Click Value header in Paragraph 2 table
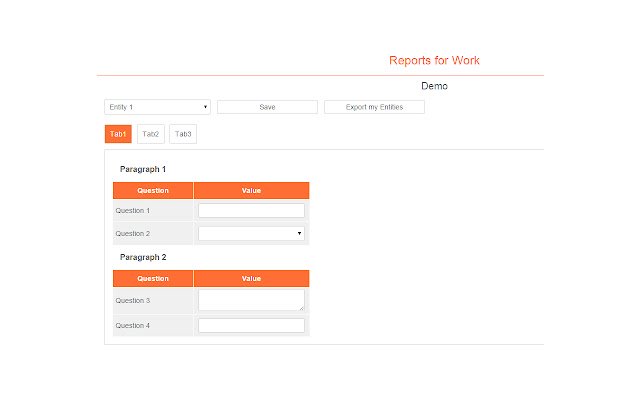This screenshot has height=400, width=640. click(x=251, y=278)
